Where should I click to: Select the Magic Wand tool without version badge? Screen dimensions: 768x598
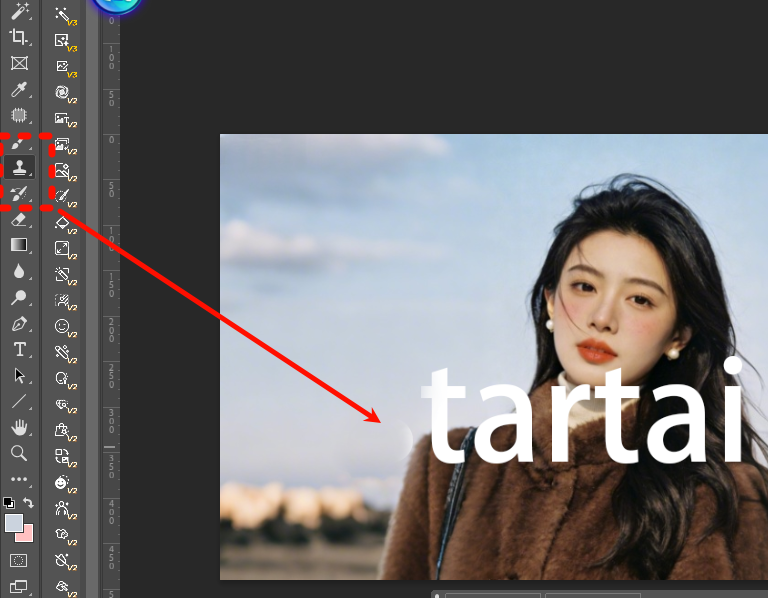[19, 10]
